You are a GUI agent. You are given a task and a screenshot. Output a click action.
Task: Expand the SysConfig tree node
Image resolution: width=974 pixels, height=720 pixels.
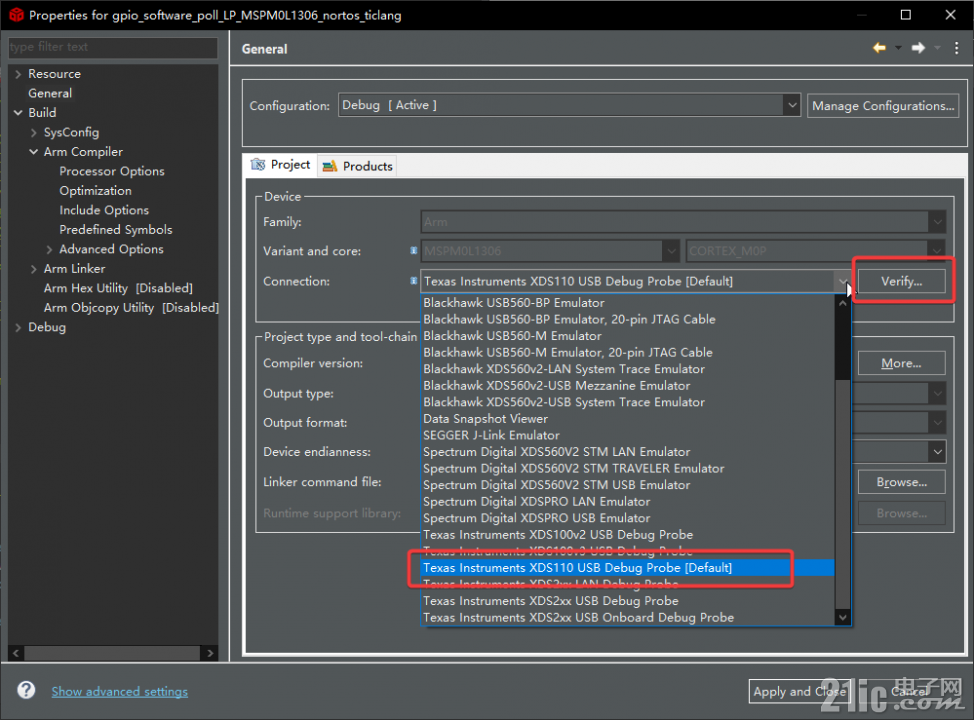pos(34,132)
